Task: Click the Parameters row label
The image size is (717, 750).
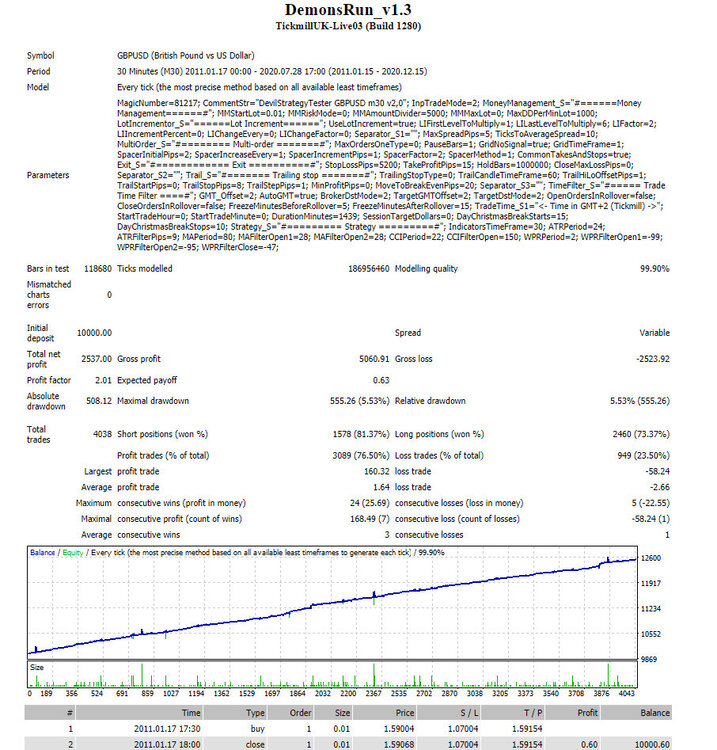Action: (x=48, y=175)
